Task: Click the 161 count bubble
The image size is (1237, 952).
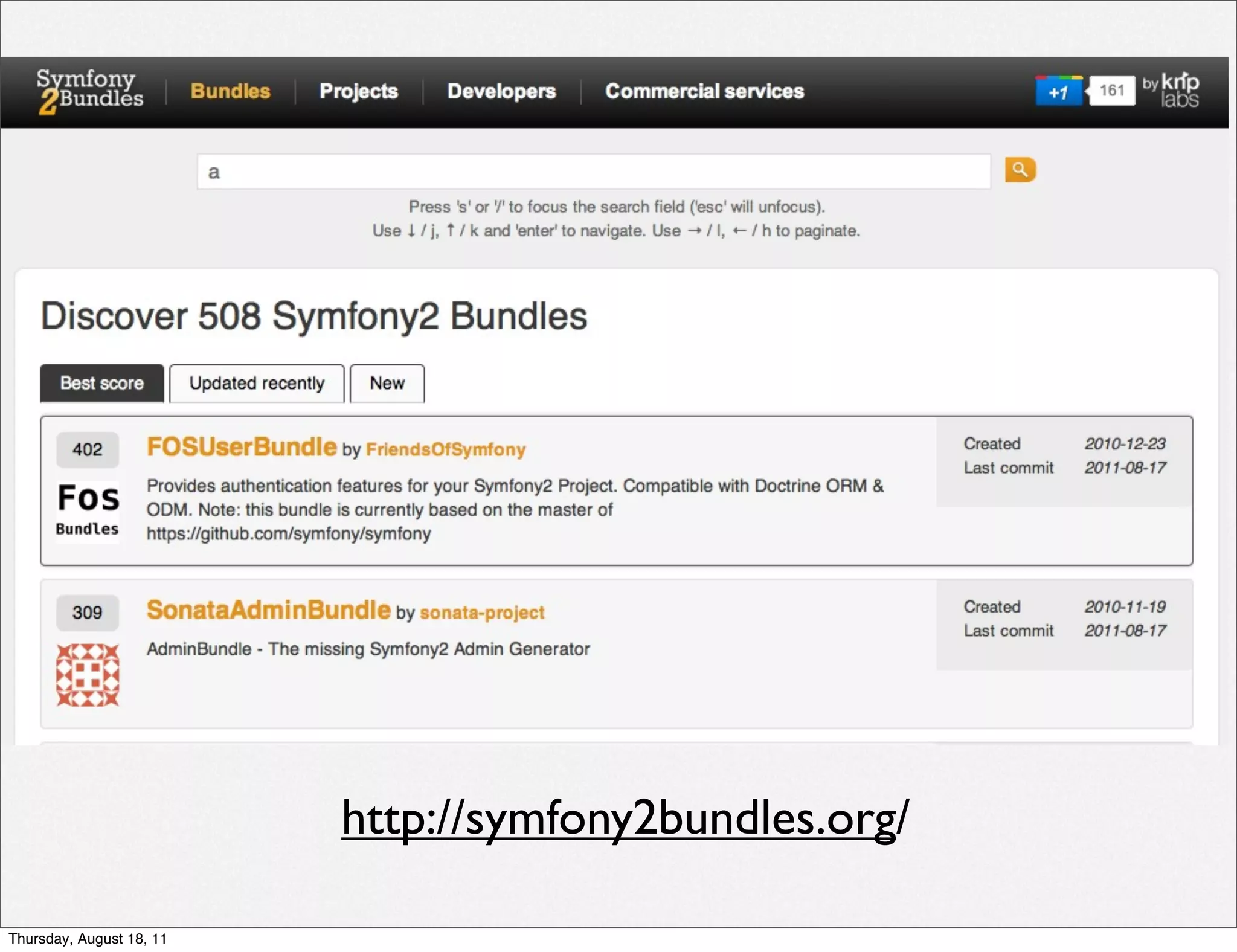Action: click(1111, 91)
